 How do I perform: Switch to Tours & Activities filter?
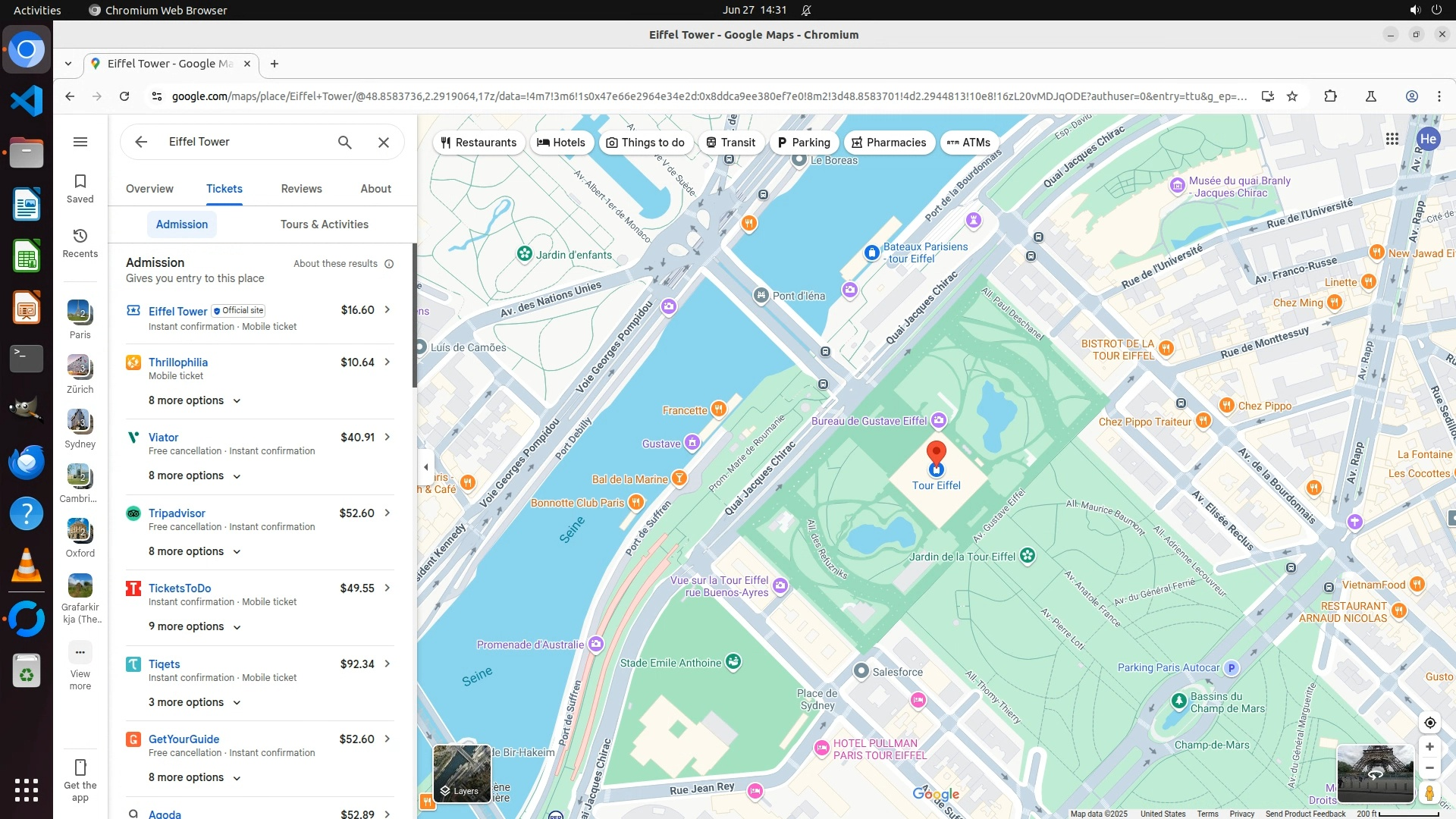(324, 224)
